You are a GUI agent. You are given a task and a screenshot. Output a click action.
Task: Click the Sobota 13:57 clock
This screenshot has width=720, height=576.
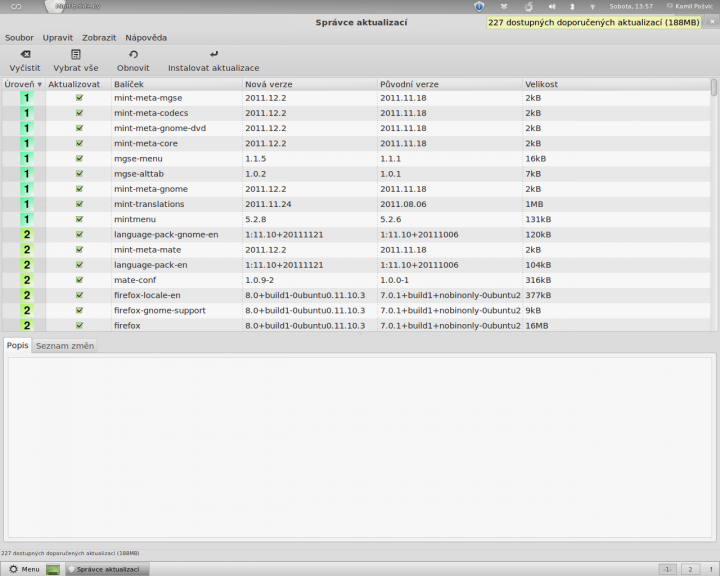pyautogui.click(x=631, y=6)
